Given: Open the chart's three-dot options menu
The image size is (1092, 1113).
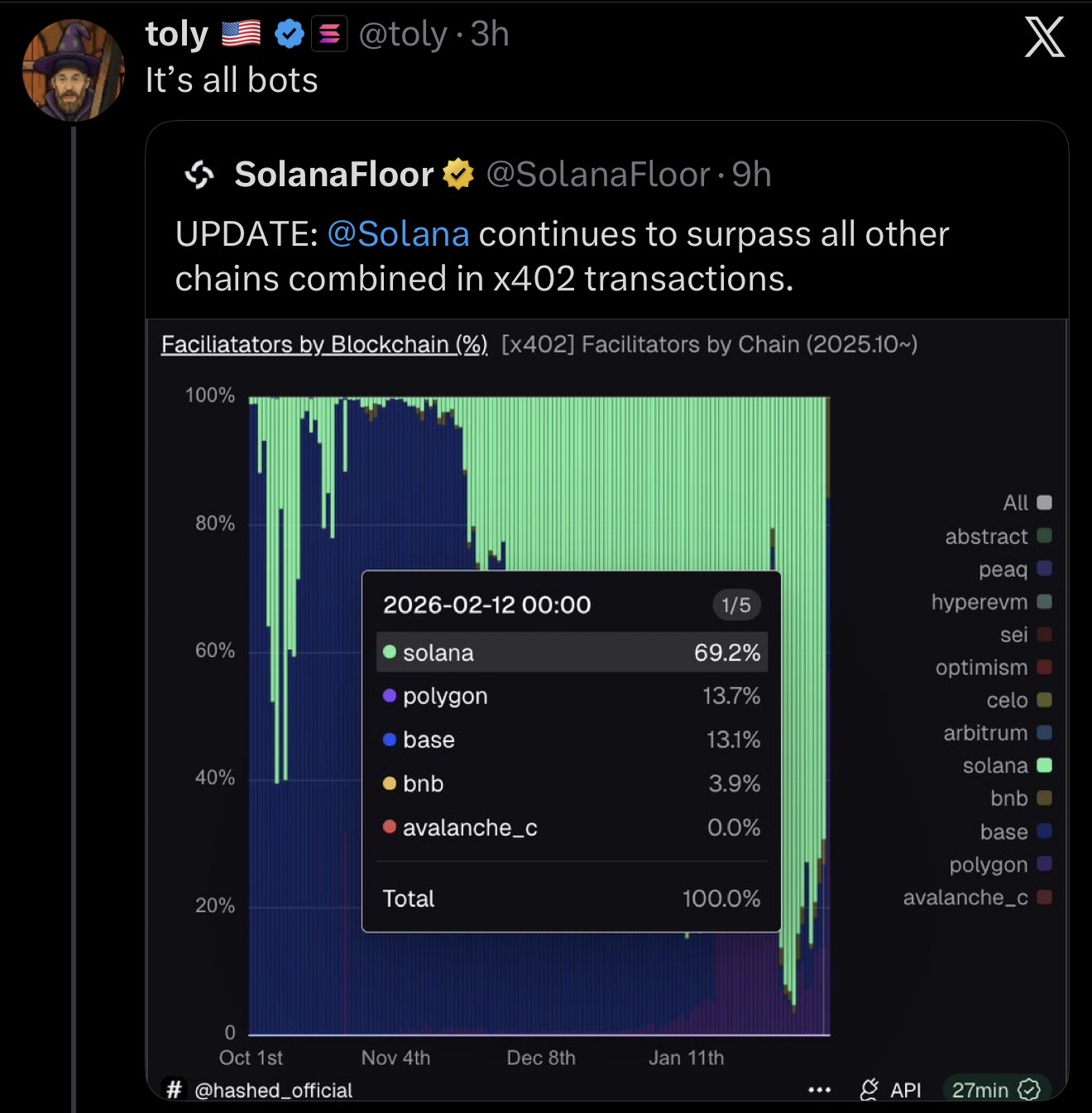Looking at the screenshot, I should click(819, 1090).
